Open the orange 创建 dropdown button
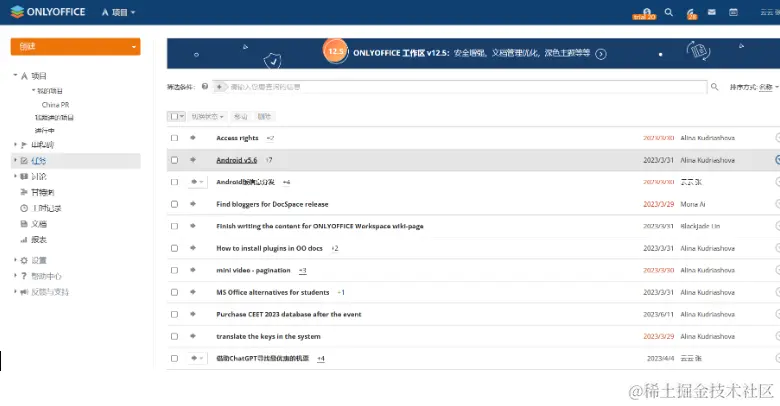This screenshot has width=780, height=406. [x=75, y=46]
